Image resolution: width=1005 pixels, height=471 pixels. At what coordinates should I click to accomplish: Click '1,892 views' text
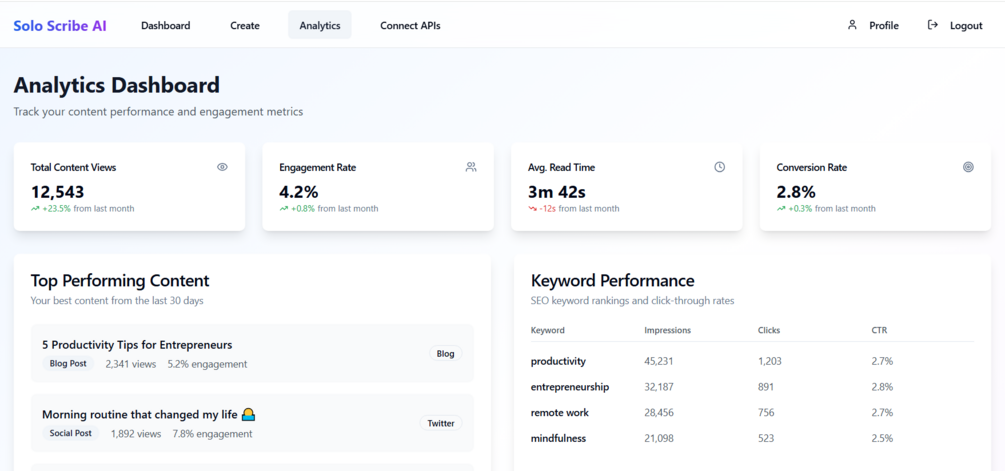[136, 434]
